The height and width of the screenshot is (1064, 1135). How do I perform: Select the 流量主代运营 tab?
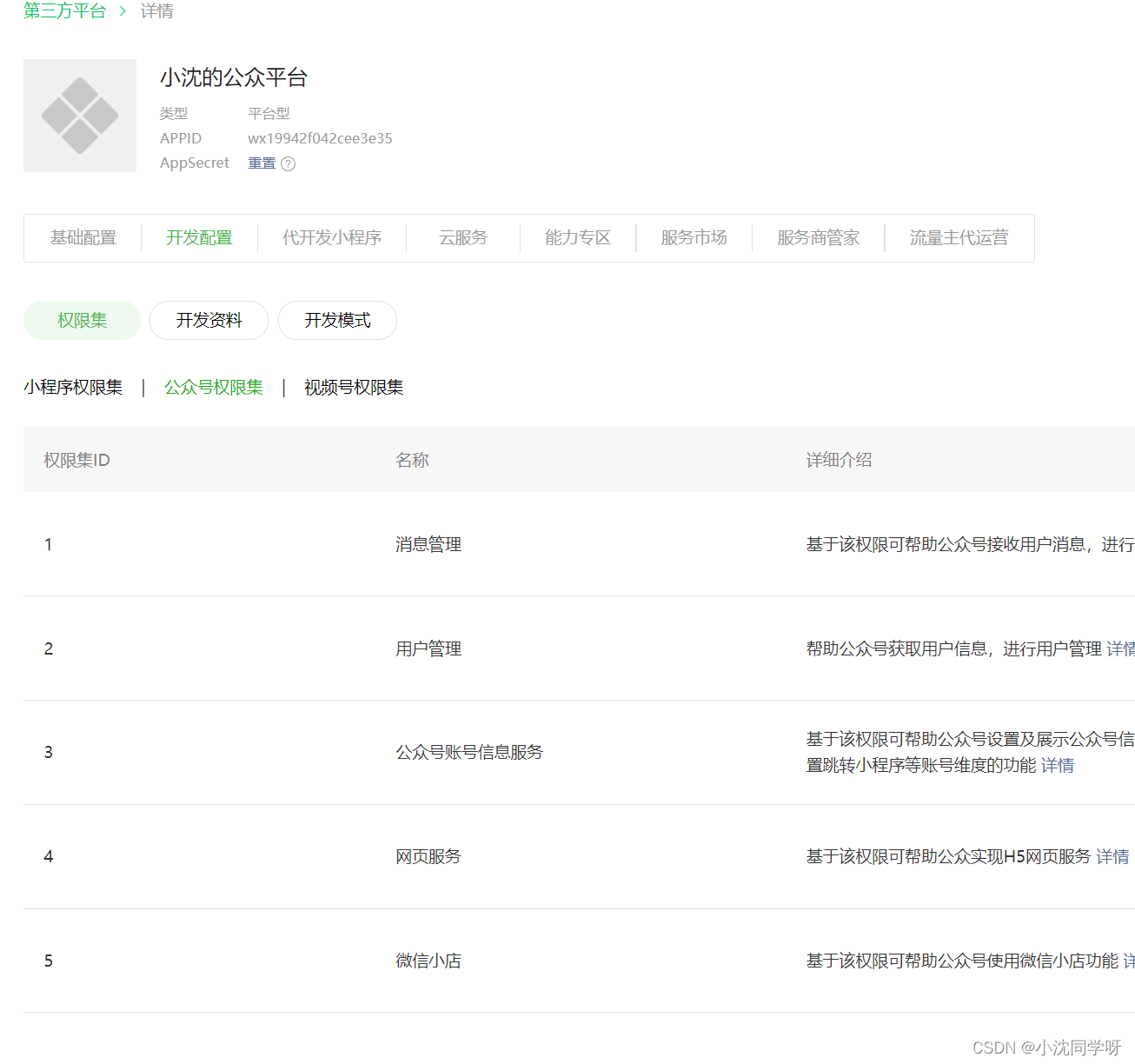click(x=959, y=238)
